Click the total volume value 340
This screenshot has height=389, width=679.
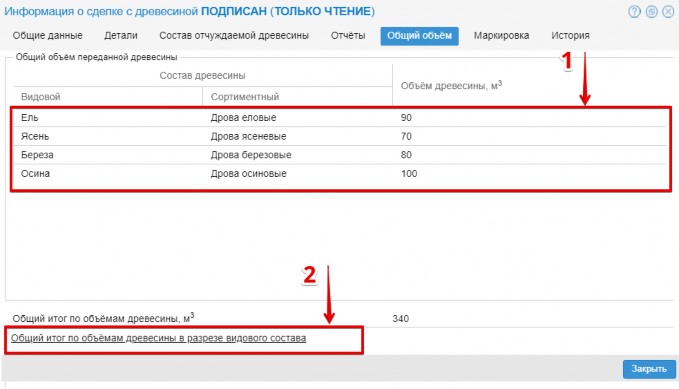(401, 319)
